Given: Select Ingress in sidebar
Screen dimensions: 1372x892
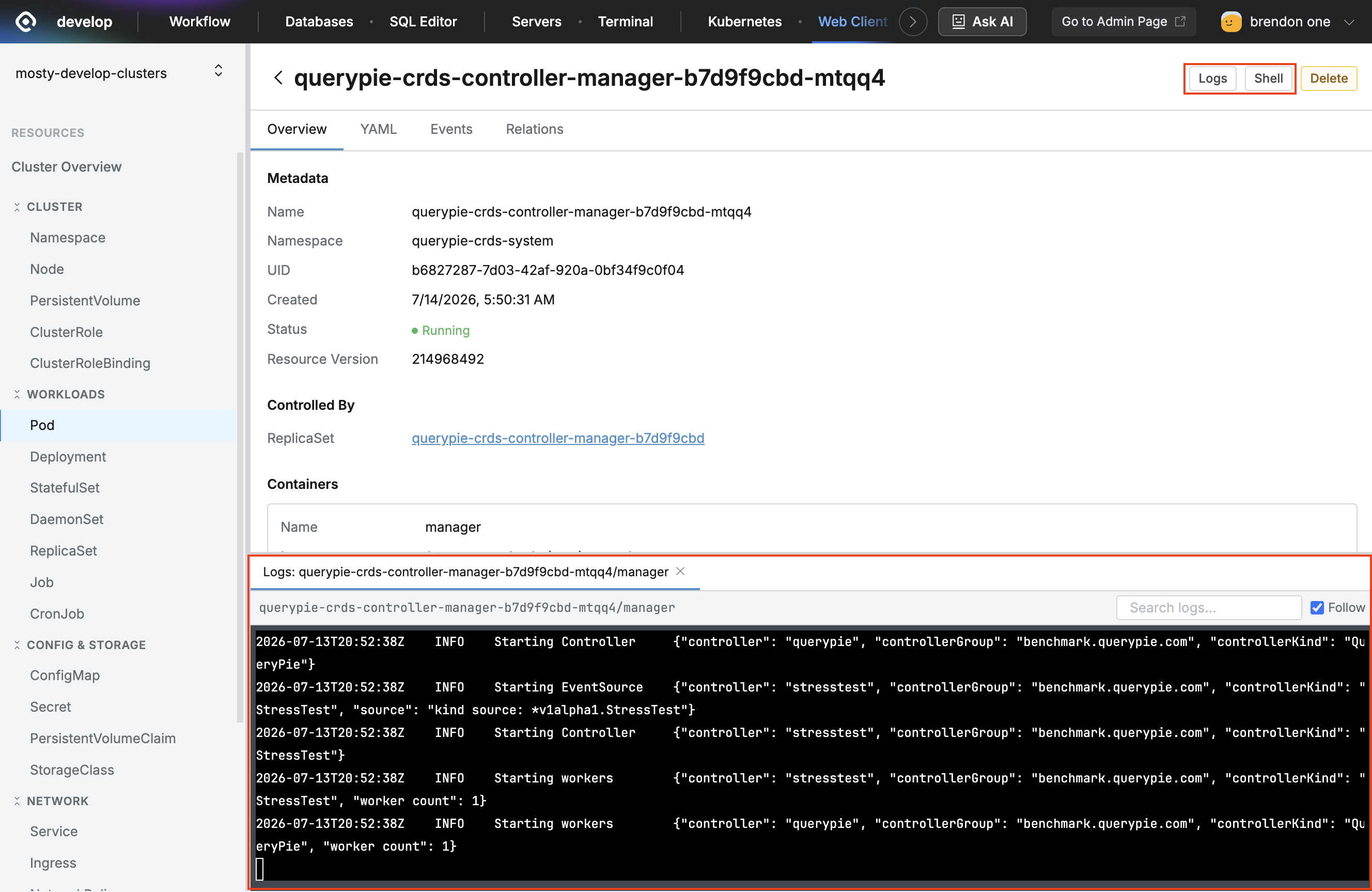Looking at the screenshot, I should tap(53, 863).
